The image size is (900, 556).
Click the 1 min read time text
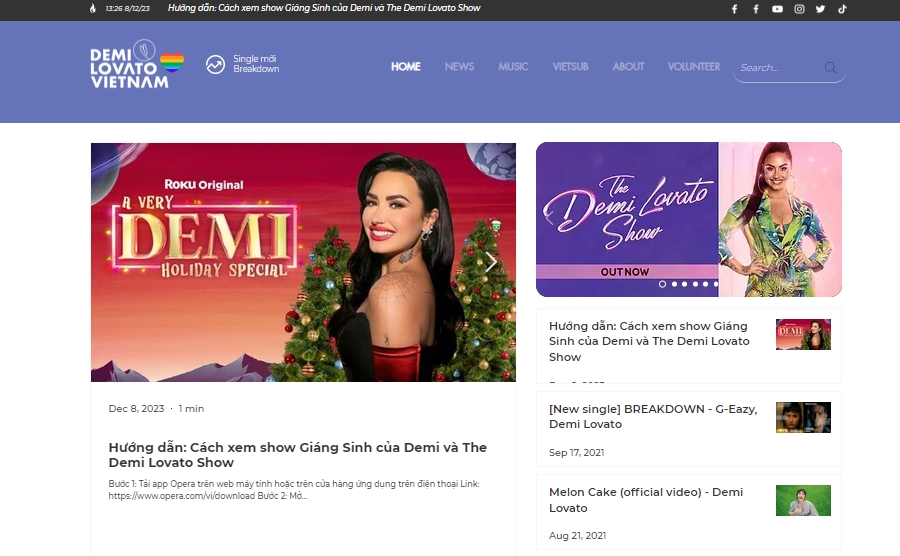point(191,409)
